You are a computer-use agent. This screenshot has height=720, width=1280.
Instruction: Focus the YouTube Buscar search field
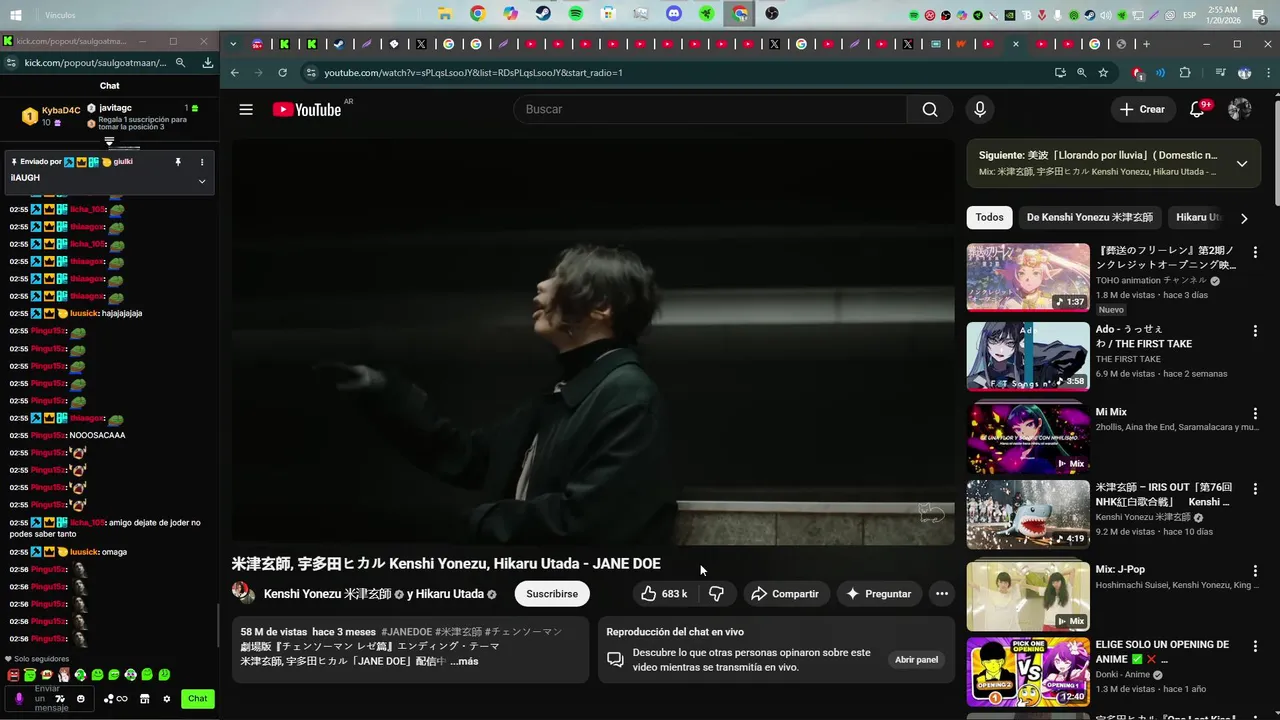[710, 109]
